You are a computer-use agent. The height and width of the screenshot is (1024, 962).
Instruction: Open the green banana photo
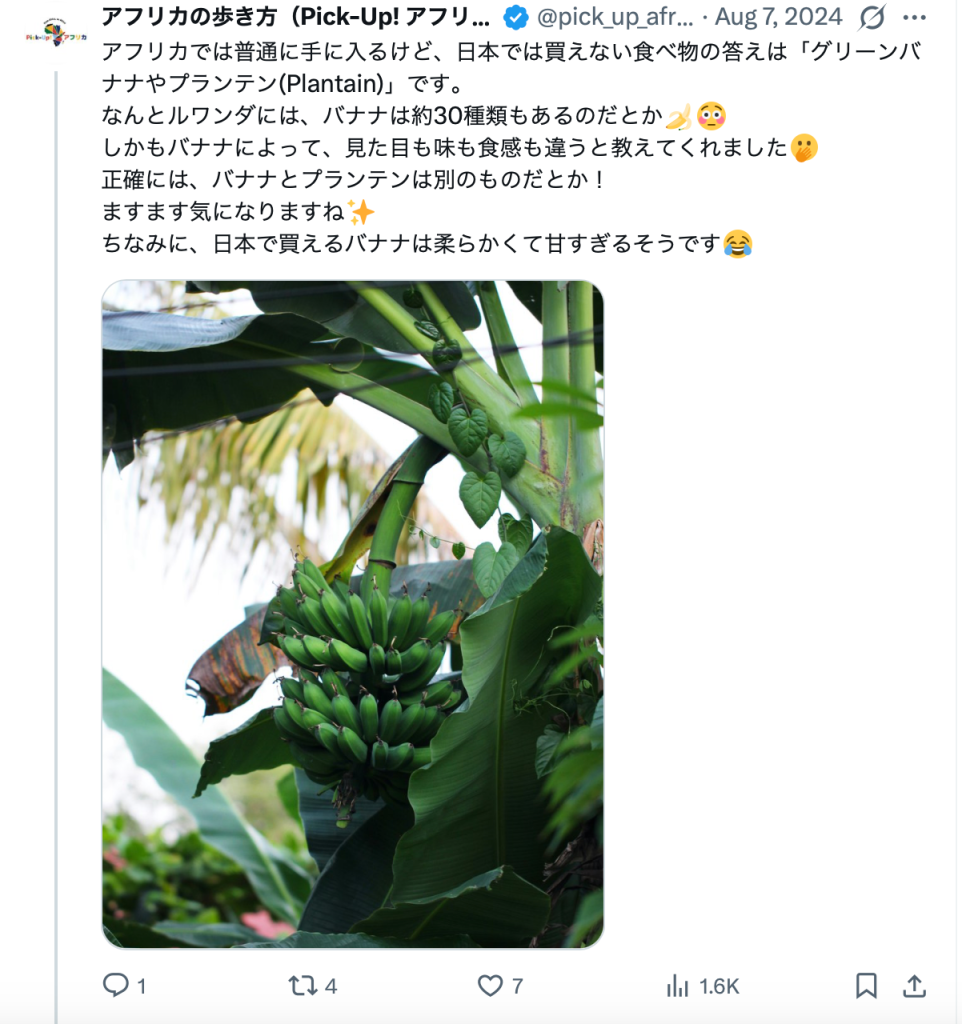click(x=353, y=614)
